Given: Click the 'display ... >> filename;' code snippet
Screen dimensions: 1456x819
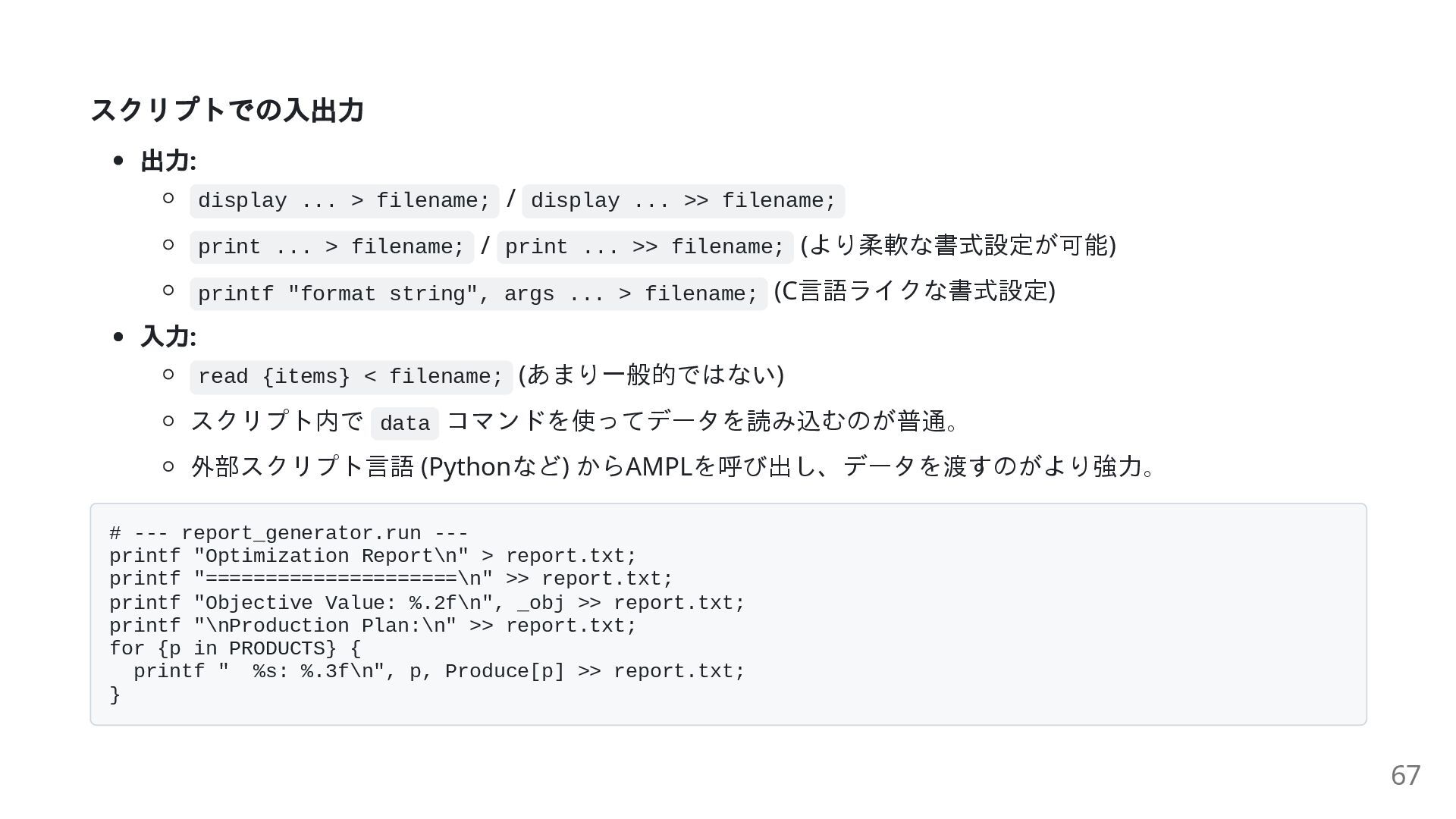Looking at the screenshot, I should click(682, 201).
